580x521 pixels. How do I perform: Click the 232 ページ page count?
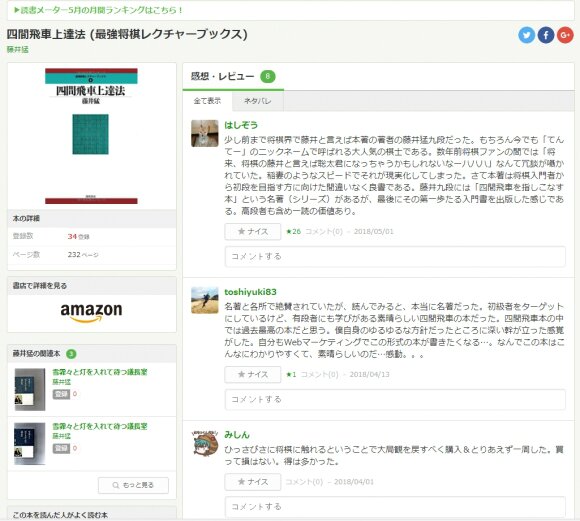click(83, 255)
